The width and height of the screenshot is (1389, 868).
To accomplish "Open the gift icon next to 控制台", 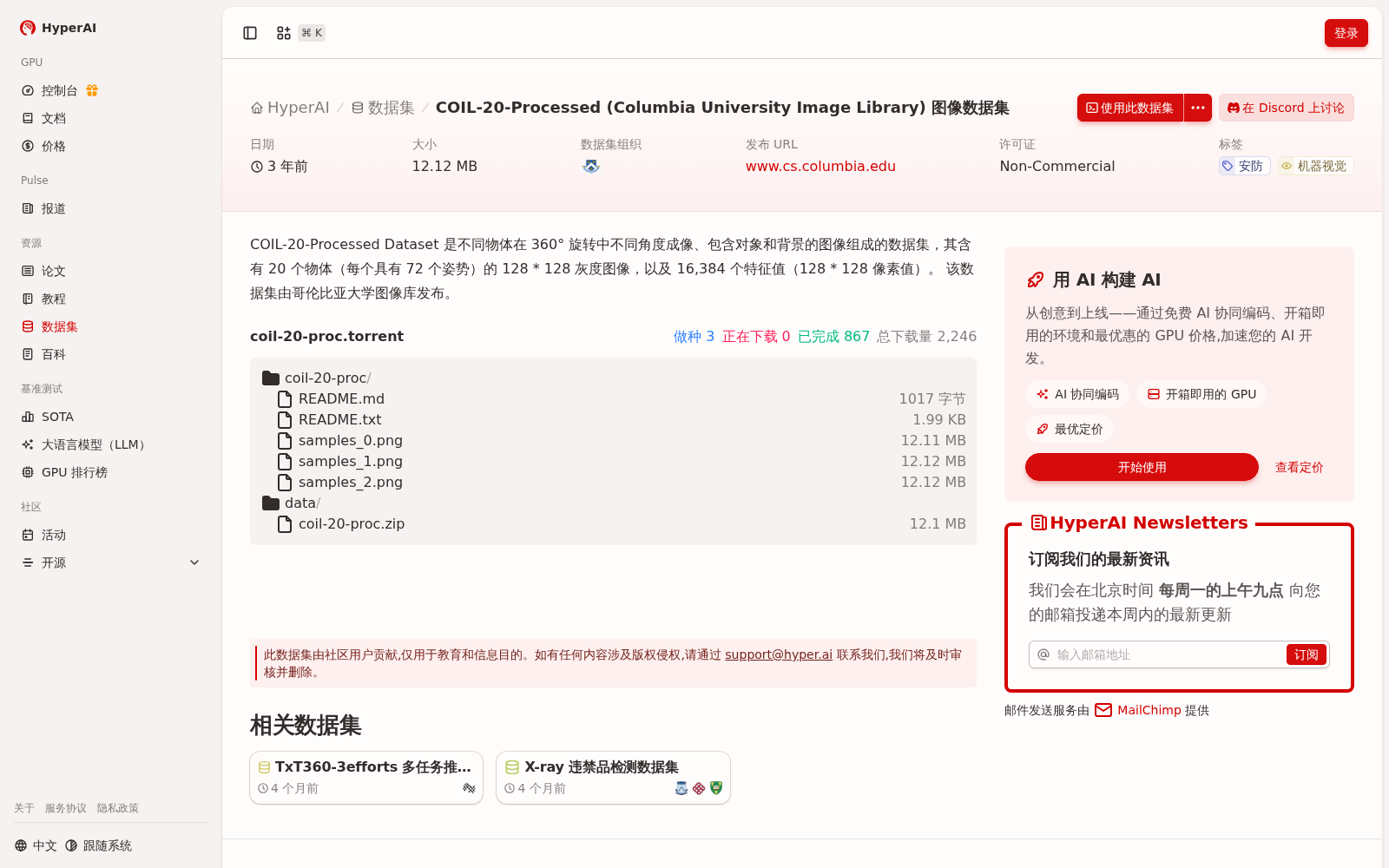I will pyautogui.click(x=92, y=90).
